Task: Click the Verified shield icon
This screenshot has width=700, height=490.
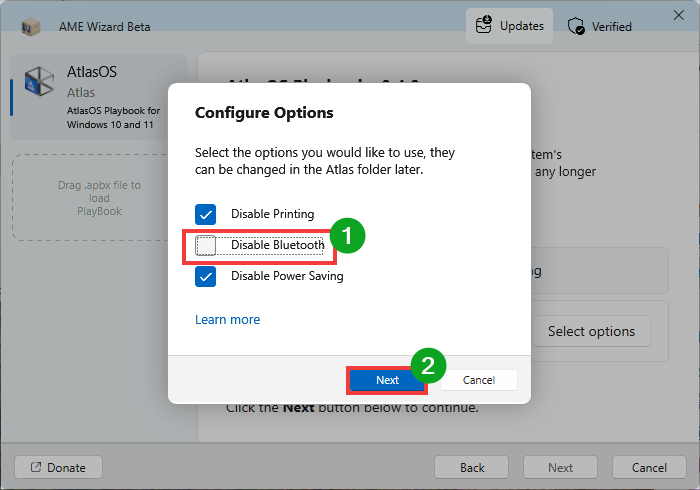Action: tap(576, 26)
